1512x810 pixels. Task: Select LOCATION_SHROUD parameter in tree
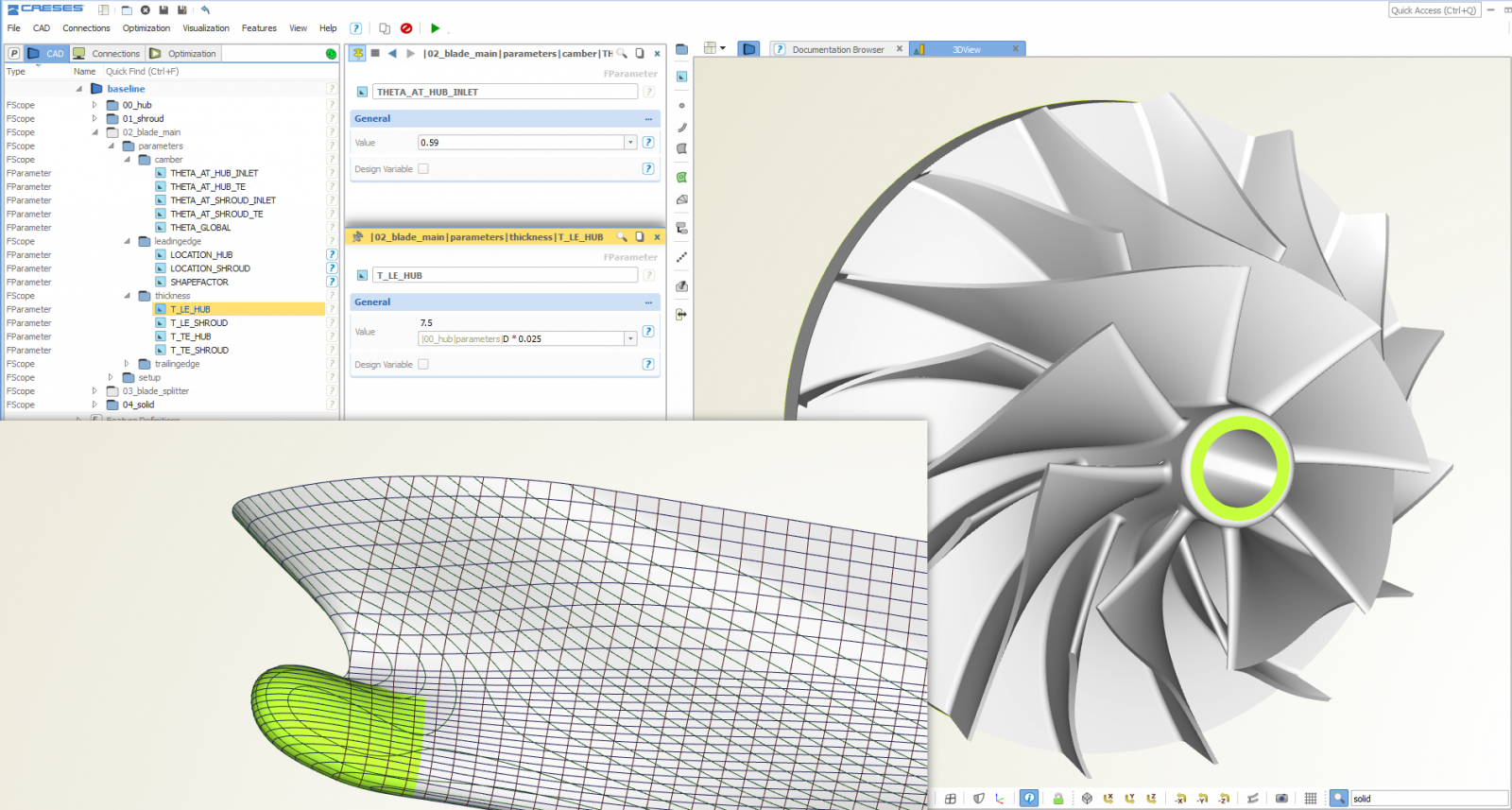[210, 268]
